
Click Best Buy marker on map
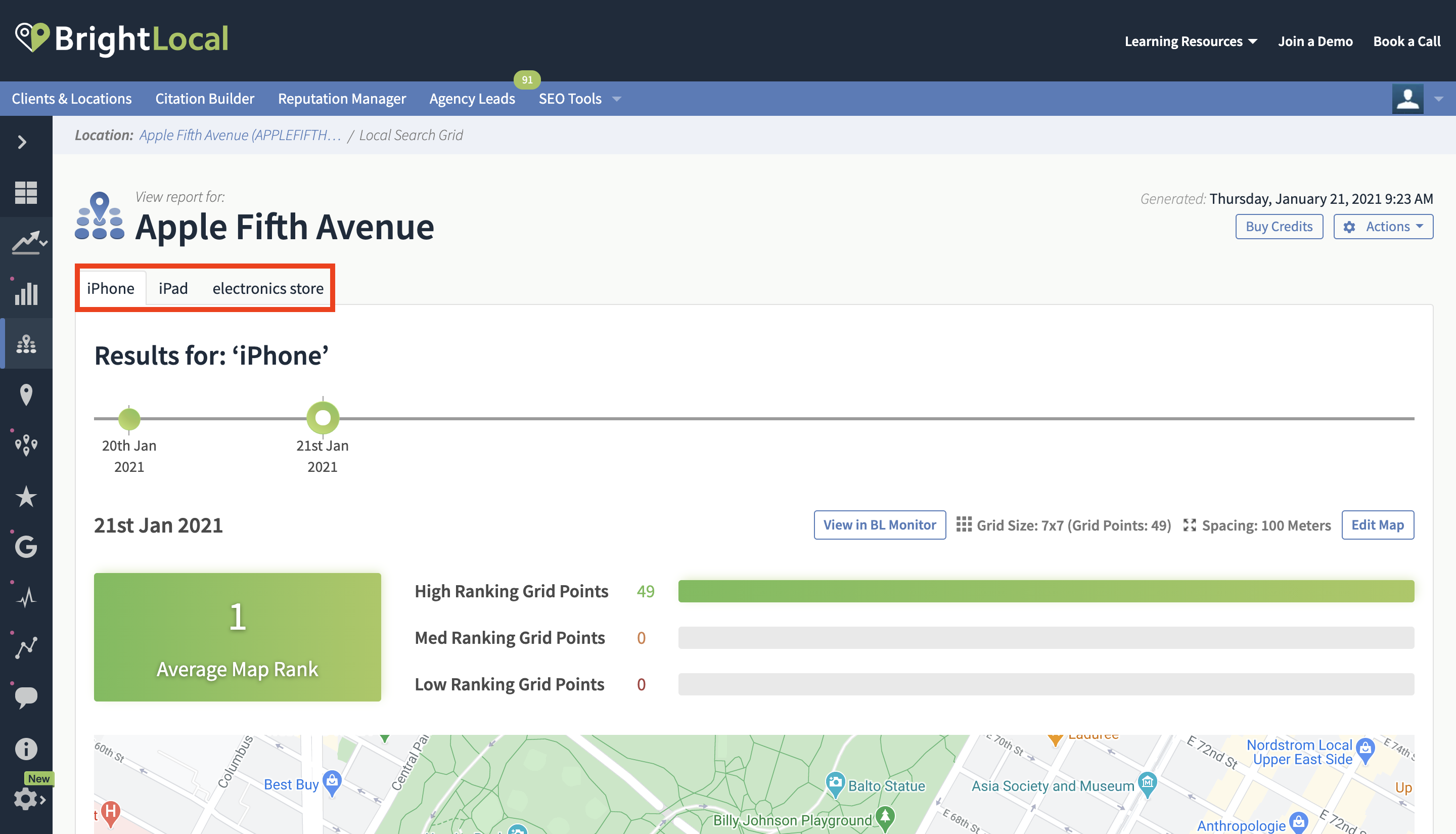click(x=332, y=782)
